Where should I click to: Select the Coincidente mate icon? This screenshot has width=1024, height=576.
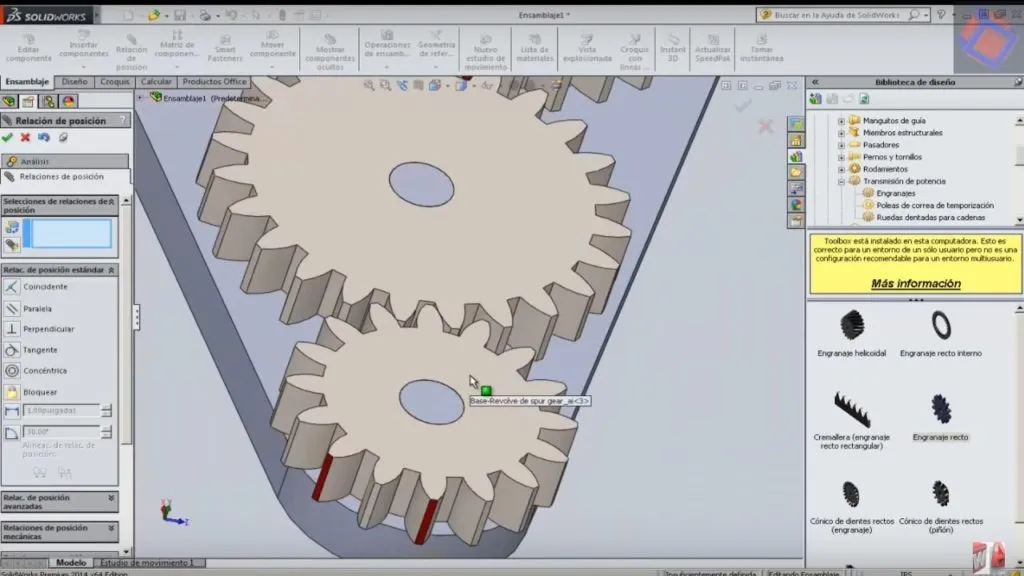point(12,287)
